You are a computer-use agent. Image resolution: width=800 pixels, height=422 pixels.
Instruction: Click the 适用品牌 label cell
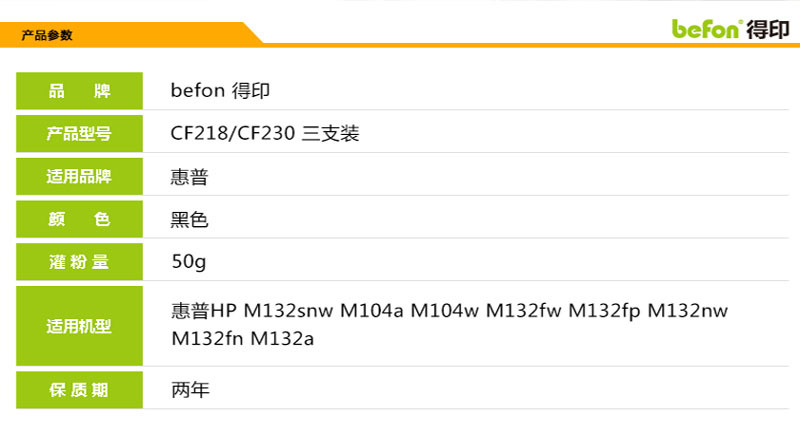pos(80,177)
